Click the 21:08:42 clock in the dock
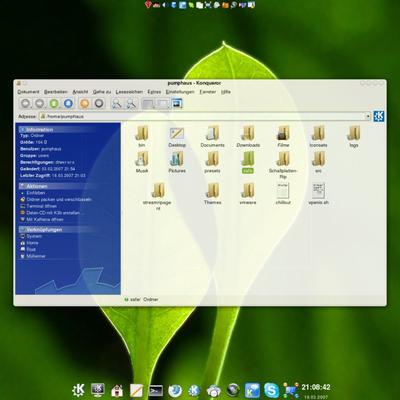 (x=316, y=387)
